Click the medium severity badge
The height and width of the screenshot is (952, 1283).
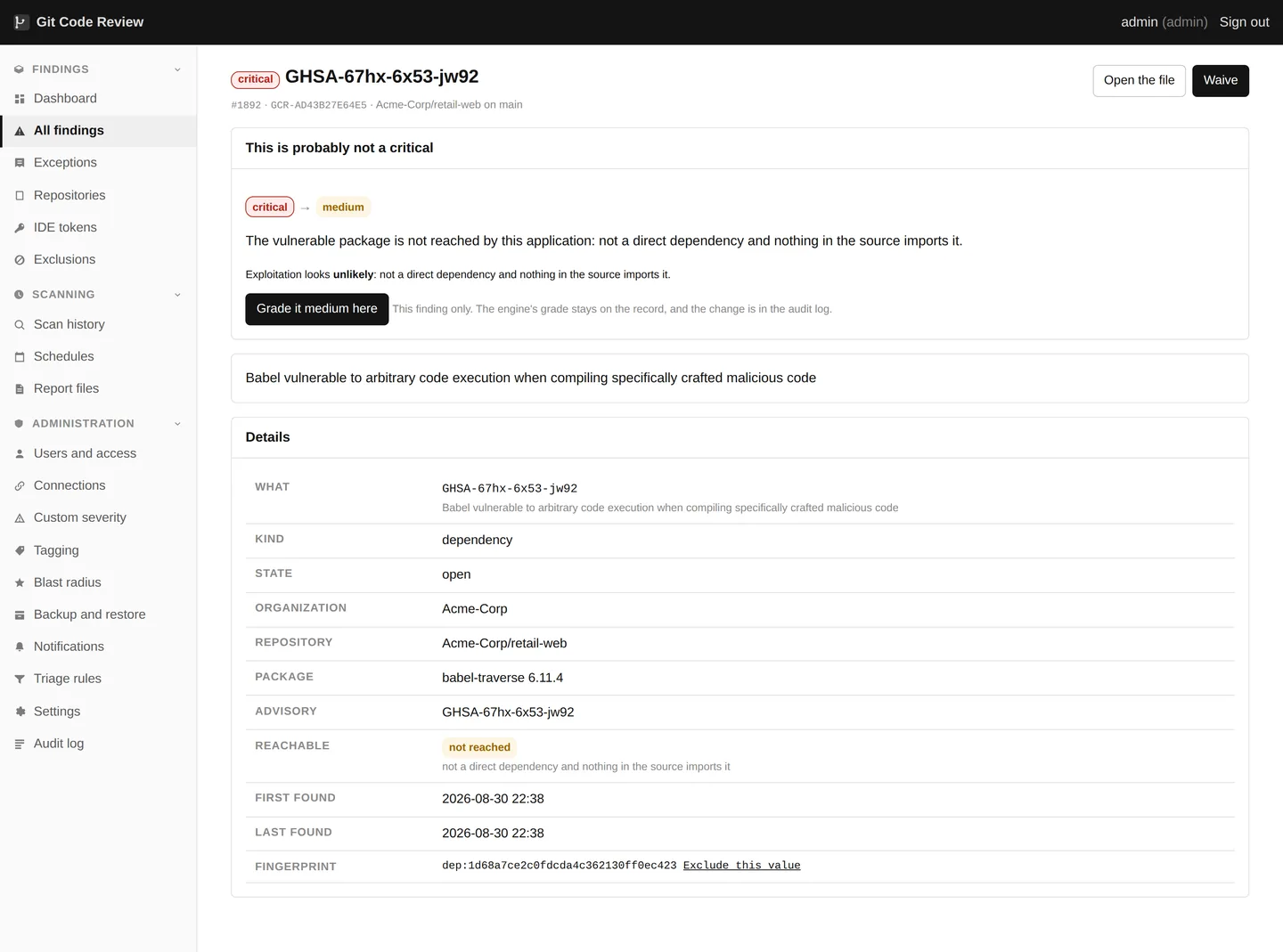[343, 207]
